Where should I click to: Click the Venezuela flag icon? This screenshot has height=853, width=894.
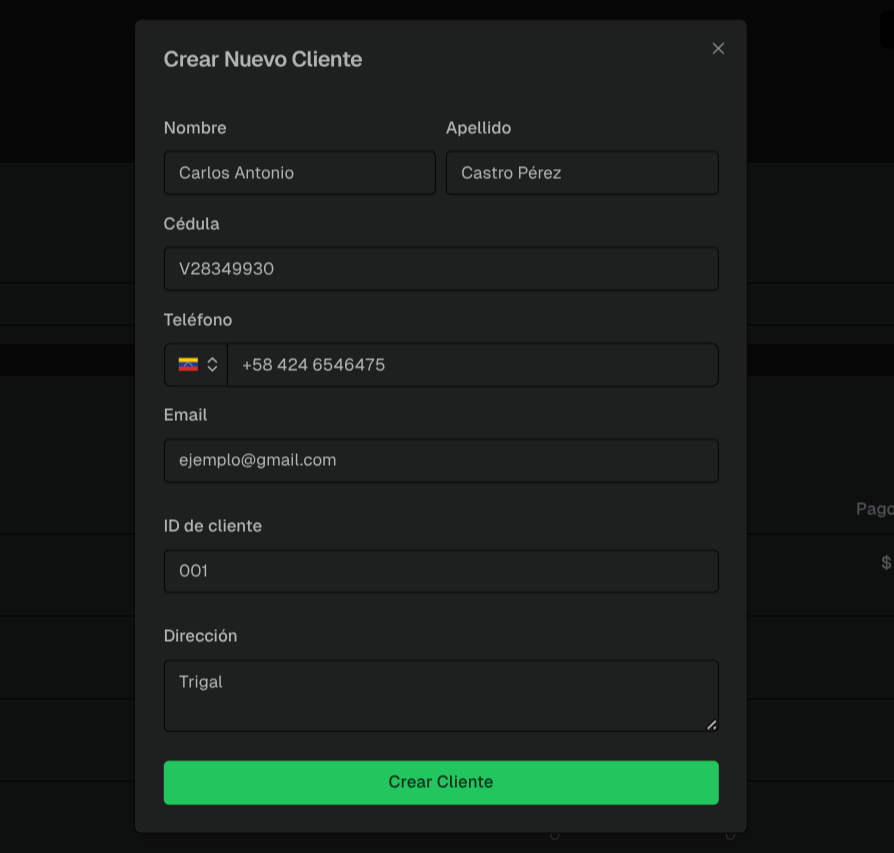coord(188,365)
